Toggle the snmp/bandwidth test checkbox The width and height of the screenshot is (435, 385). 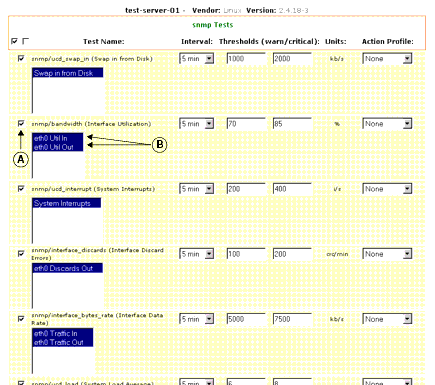[x=21, y=124]
